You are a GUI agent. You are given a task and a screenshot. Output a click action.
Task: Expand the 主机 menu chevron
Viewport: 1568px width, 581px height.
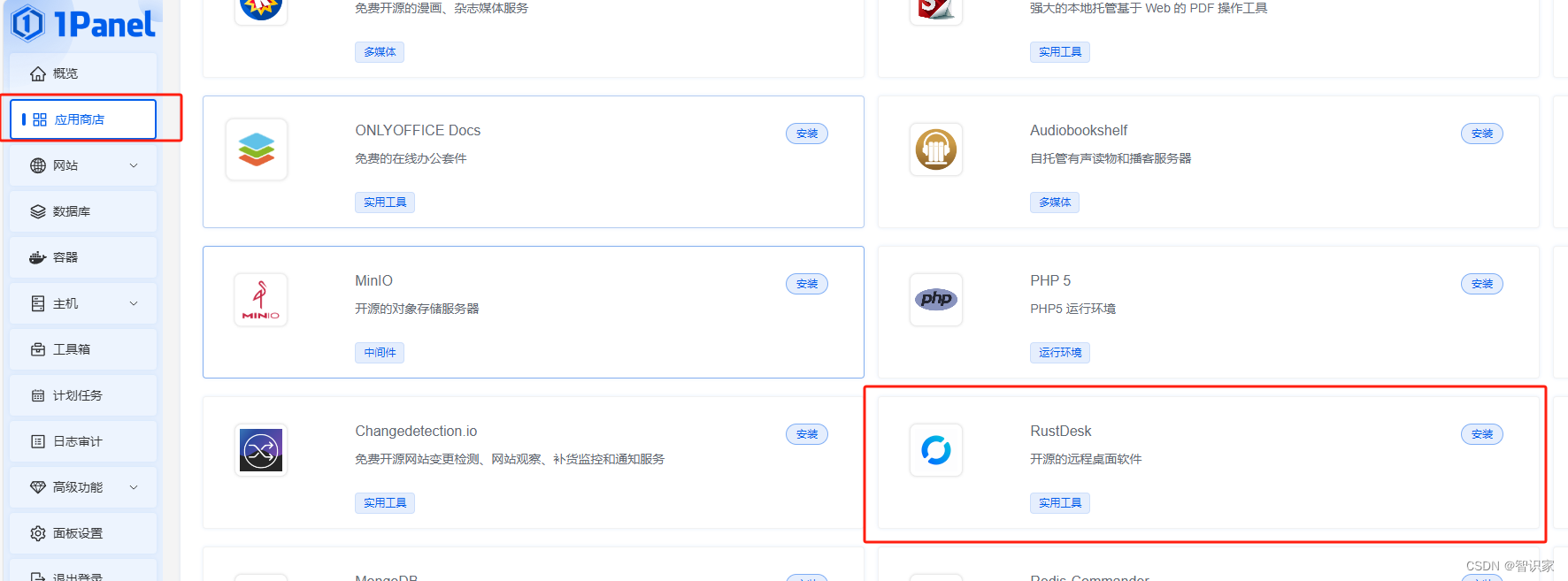[134, 303]
